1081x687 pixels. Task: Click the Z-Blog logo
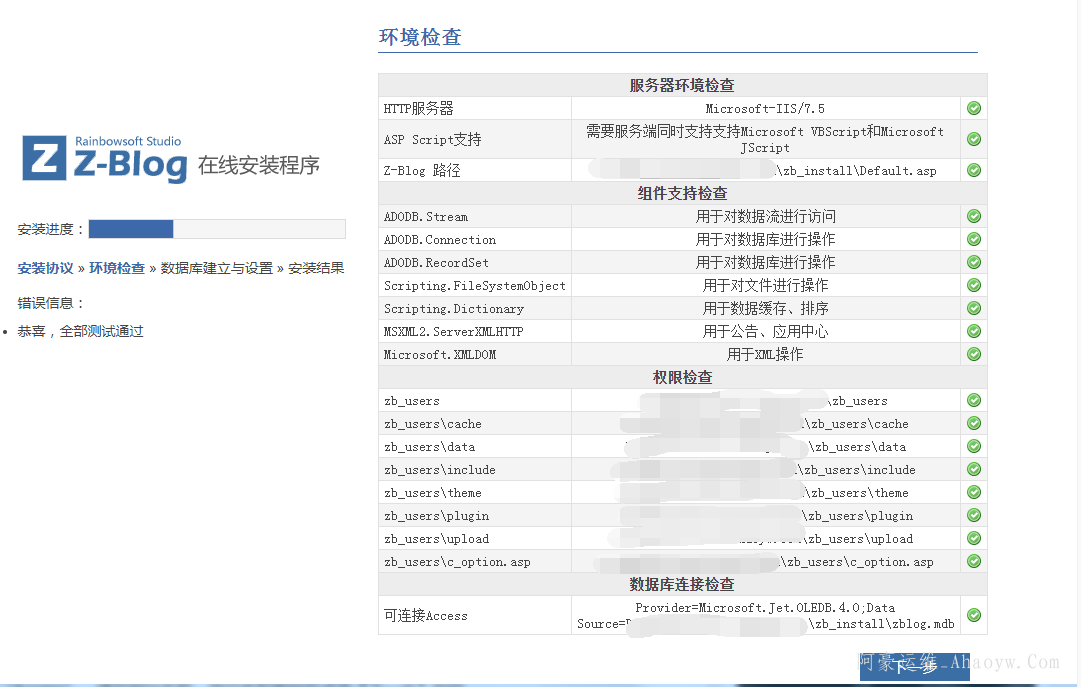click(105, 160)
